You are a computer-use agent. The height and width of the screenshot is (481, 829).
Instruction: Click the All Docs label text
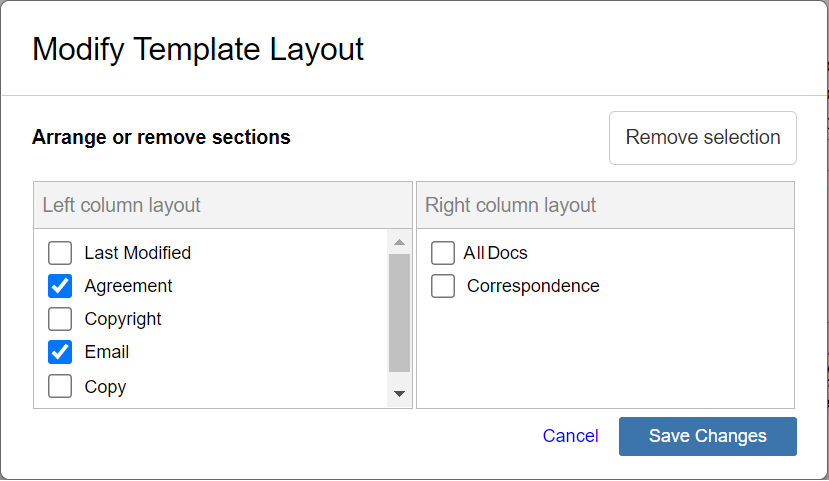coord(495,253)
